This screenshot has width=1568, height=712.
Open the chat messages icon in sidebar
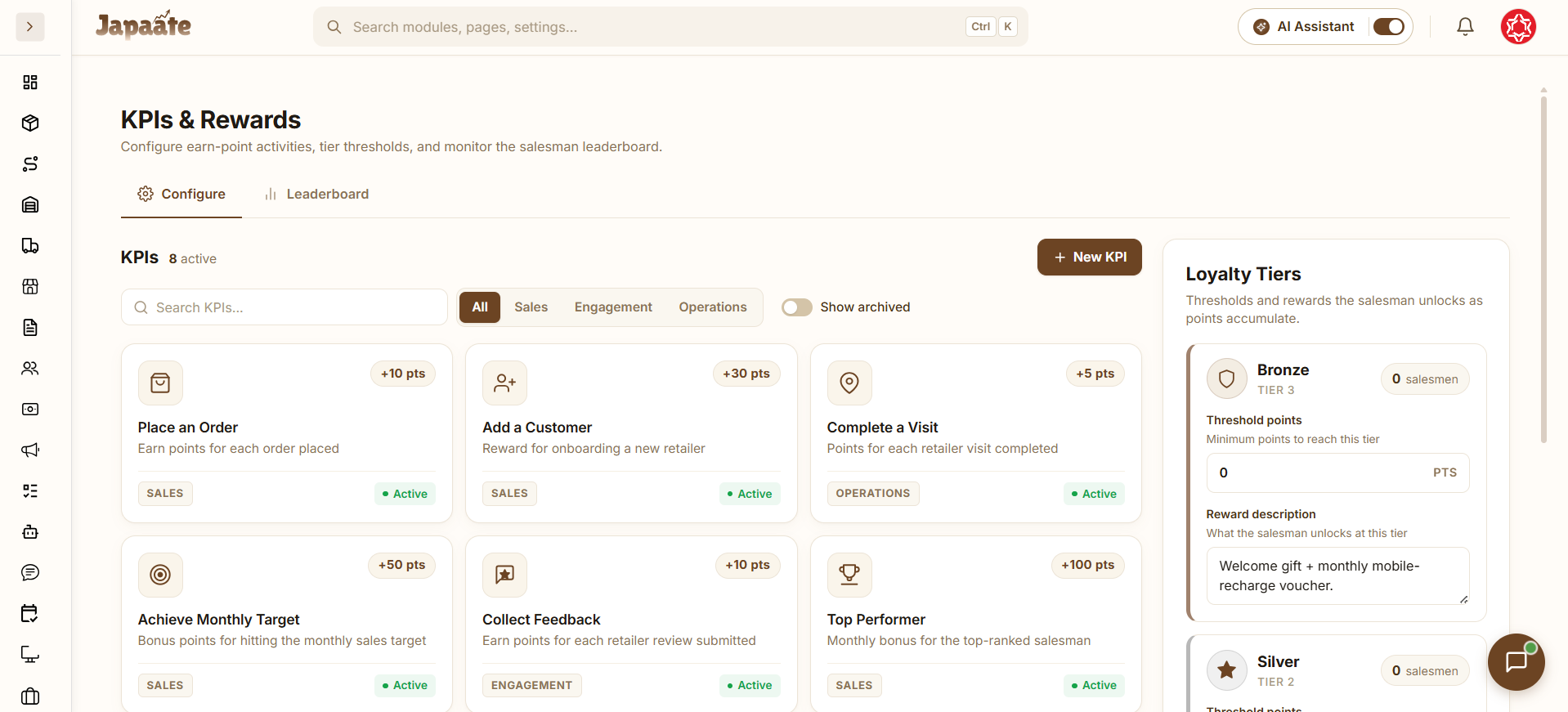pos(30,572)
